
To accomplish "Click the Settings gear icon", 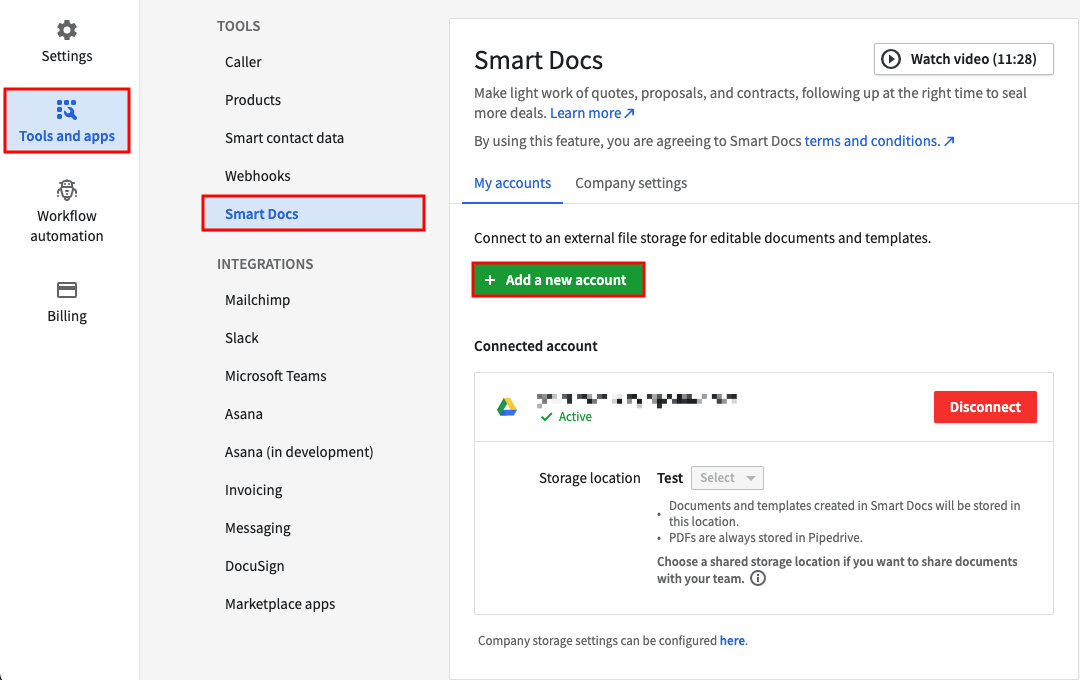I will [x=67, y=30].
